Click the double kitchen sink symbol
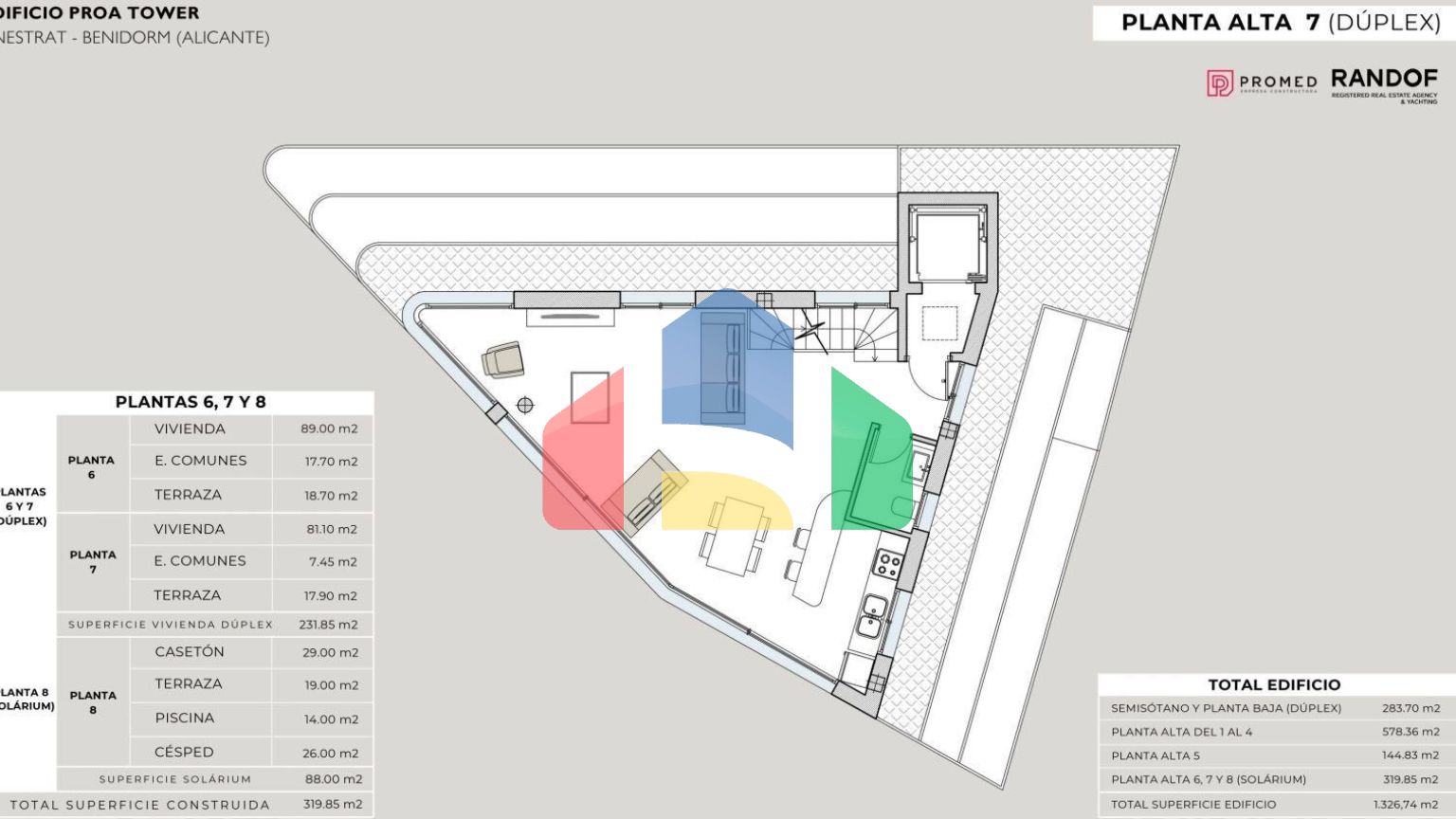 tap(872, 615)
